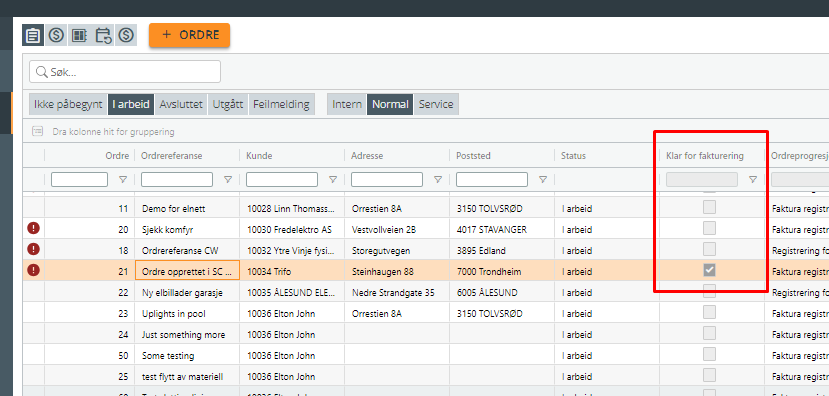Tick Klar for fakturering on order 18
The width and height of the screenshot is (829, 396).
[710, 249]
